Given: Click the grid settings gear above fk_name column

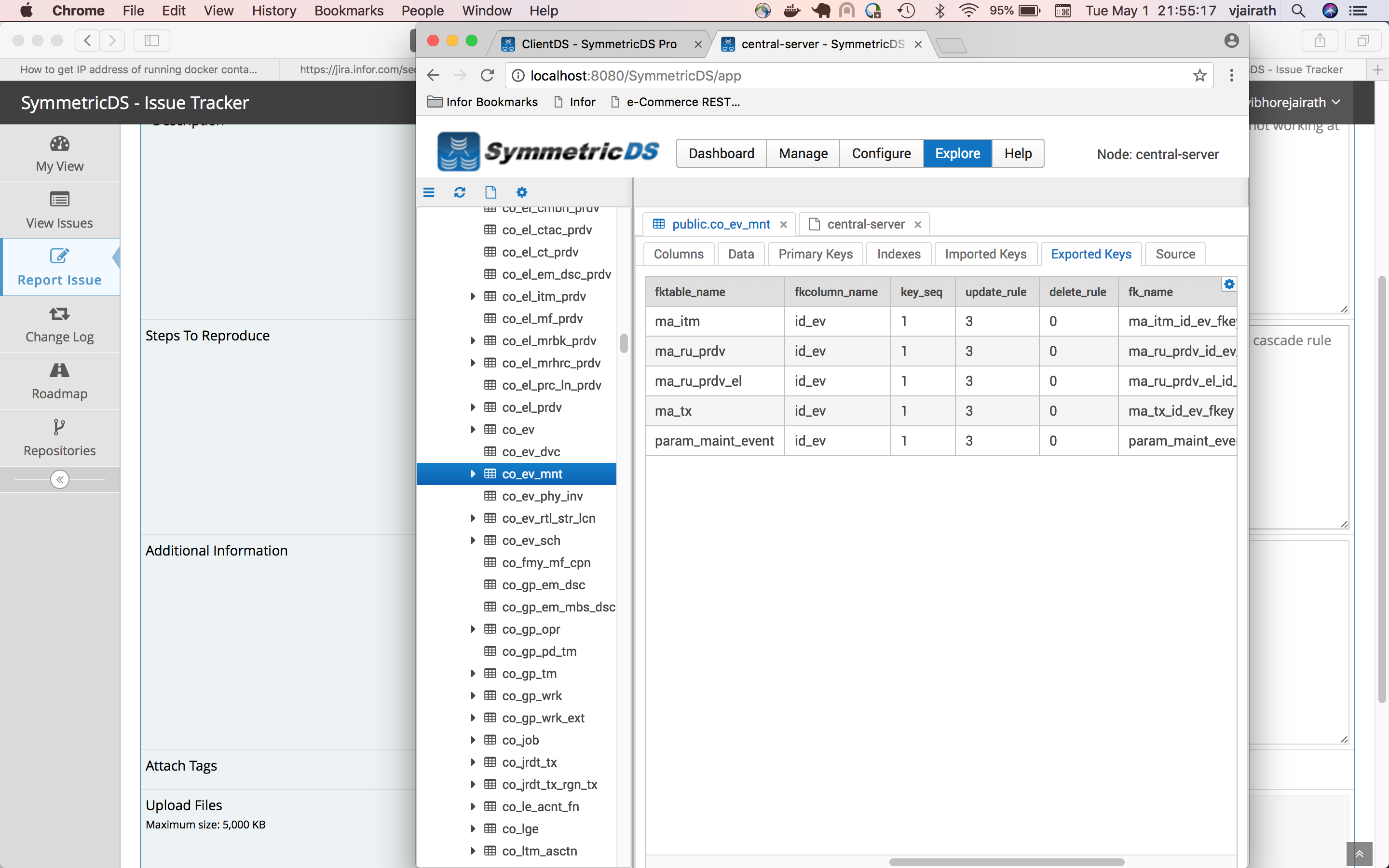Looking at the screenshot, I should pos(1229,284).
